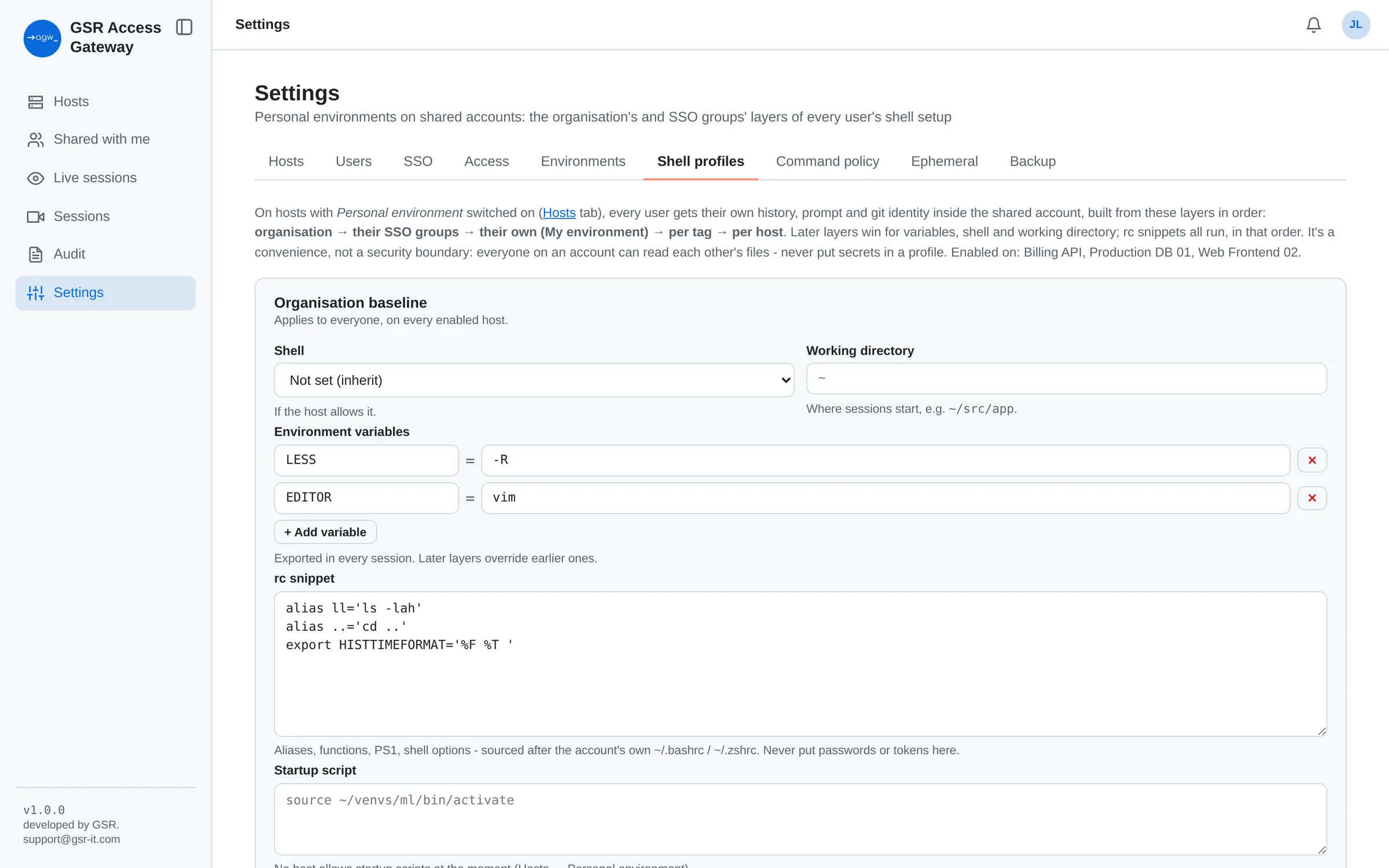Switch to the Users tab
The height and width of the screenshot is (868, 1389).
(x=354, y=161)
